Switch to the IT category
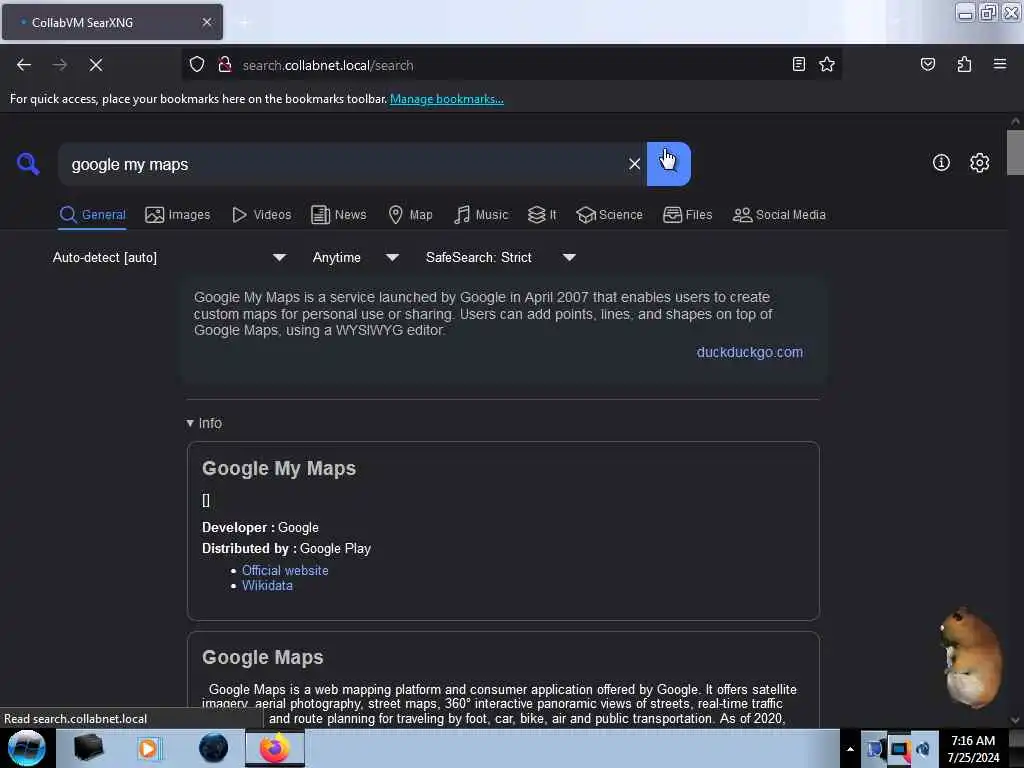The width and height of the screenshot is (1024, 768). point(542,215)
